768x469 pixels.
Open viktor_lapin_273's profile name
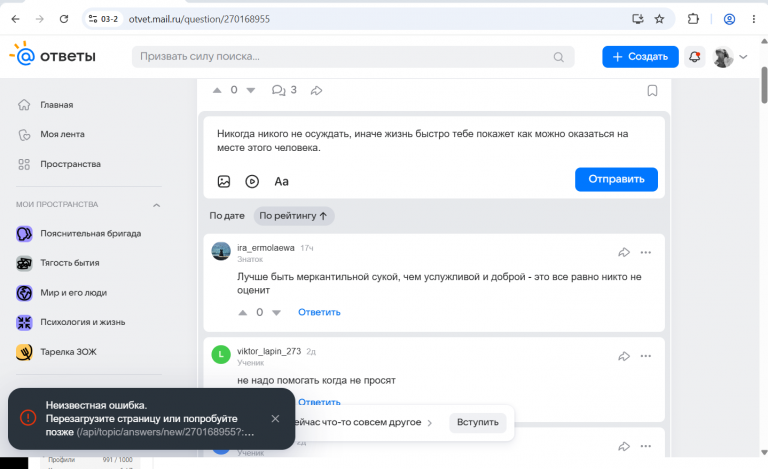coord(269,351)
